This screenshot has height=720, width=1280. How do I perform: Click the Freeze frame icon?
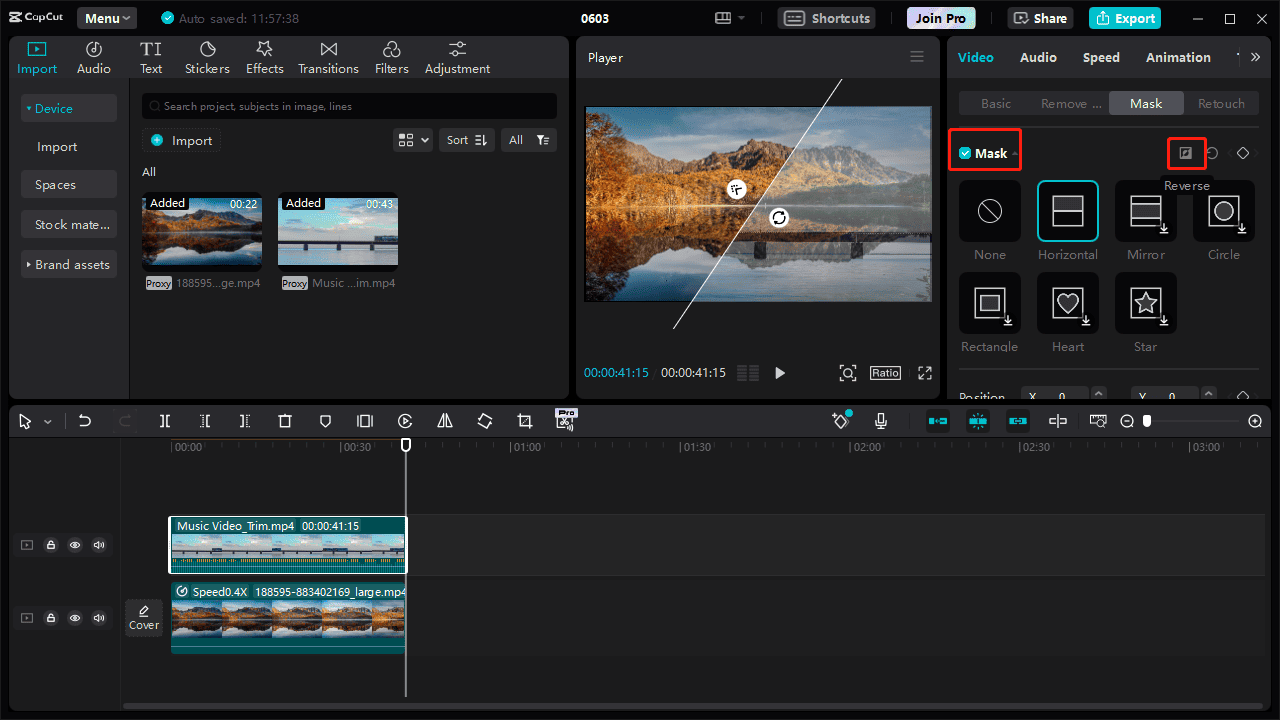tap(365, 421)
